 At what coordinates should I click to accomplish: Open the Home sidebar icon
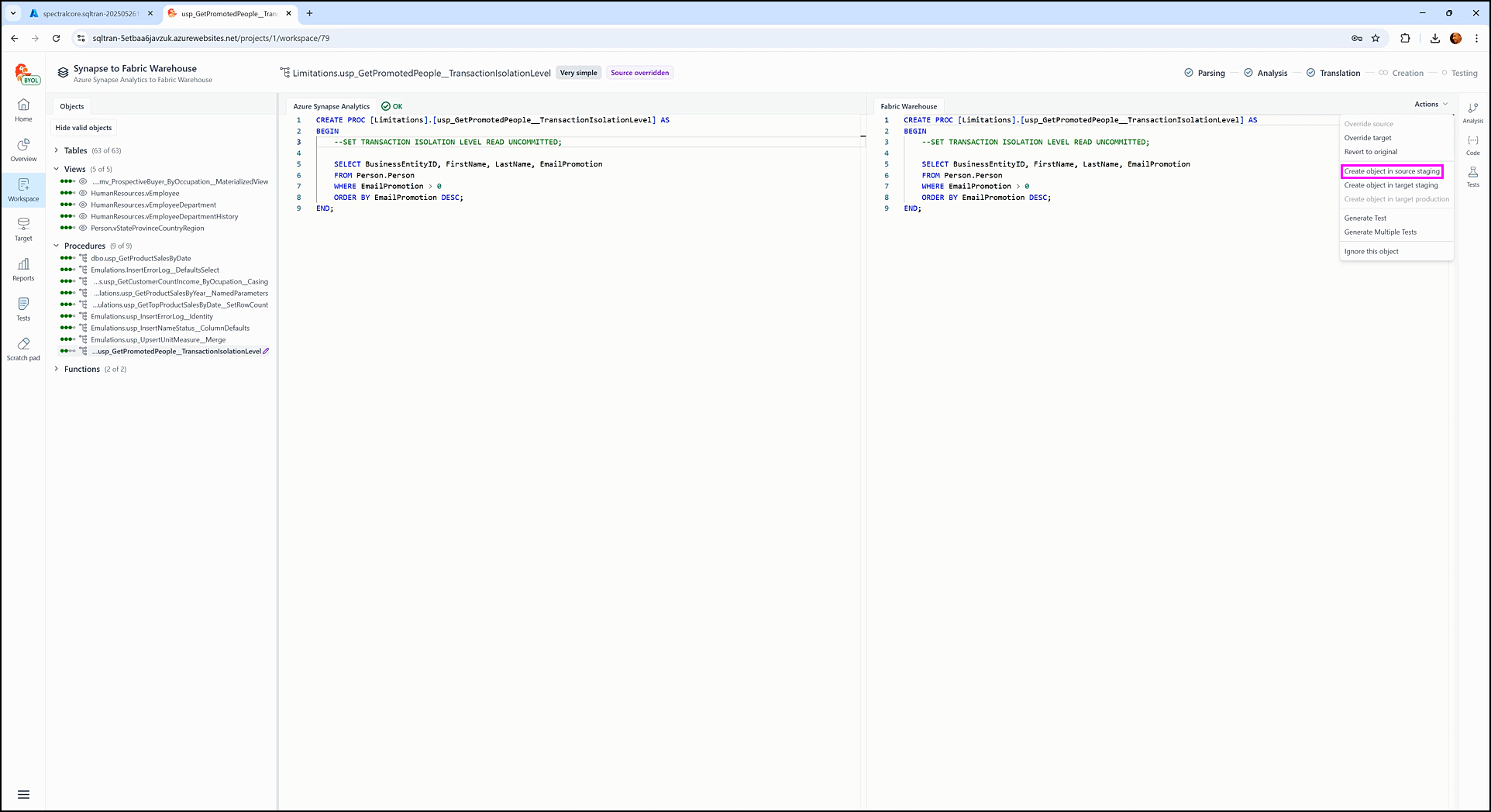[23, 109]
